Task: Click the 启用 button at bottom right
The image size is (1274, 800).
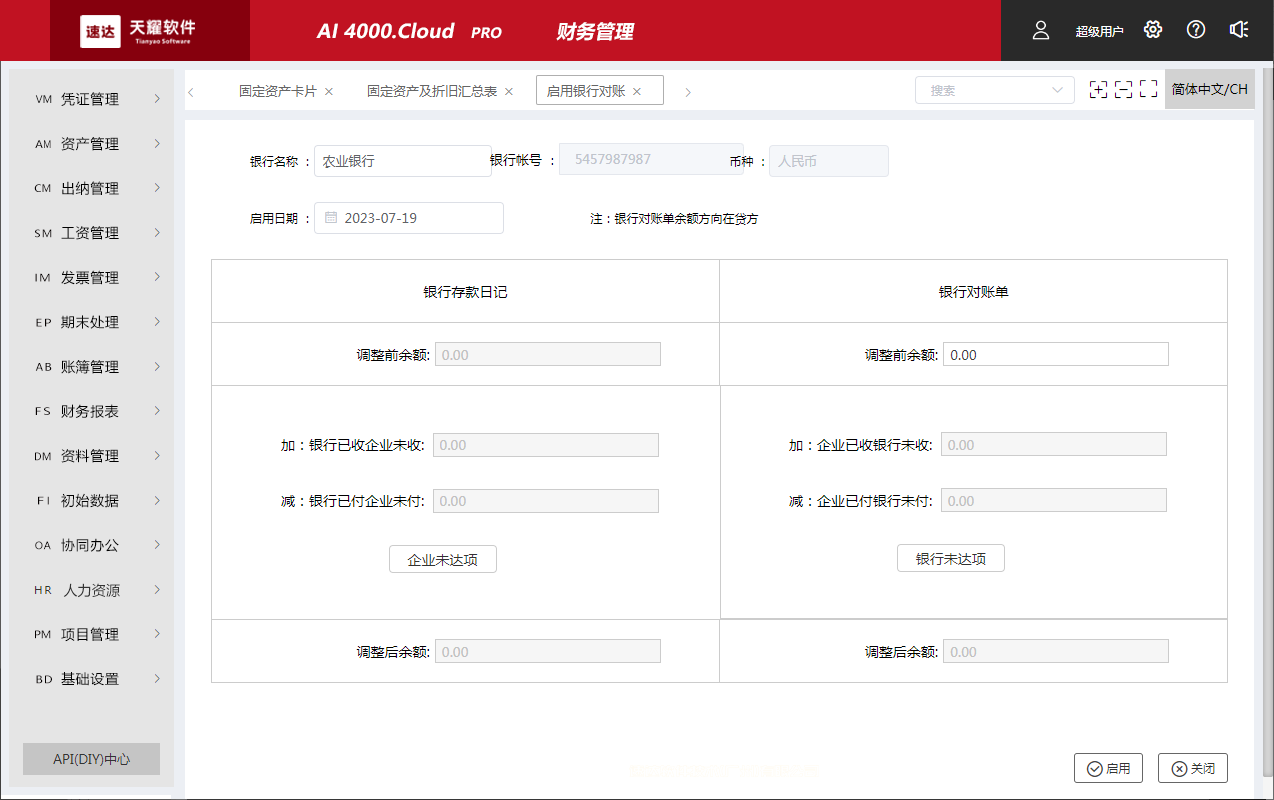Action: 1108,768
